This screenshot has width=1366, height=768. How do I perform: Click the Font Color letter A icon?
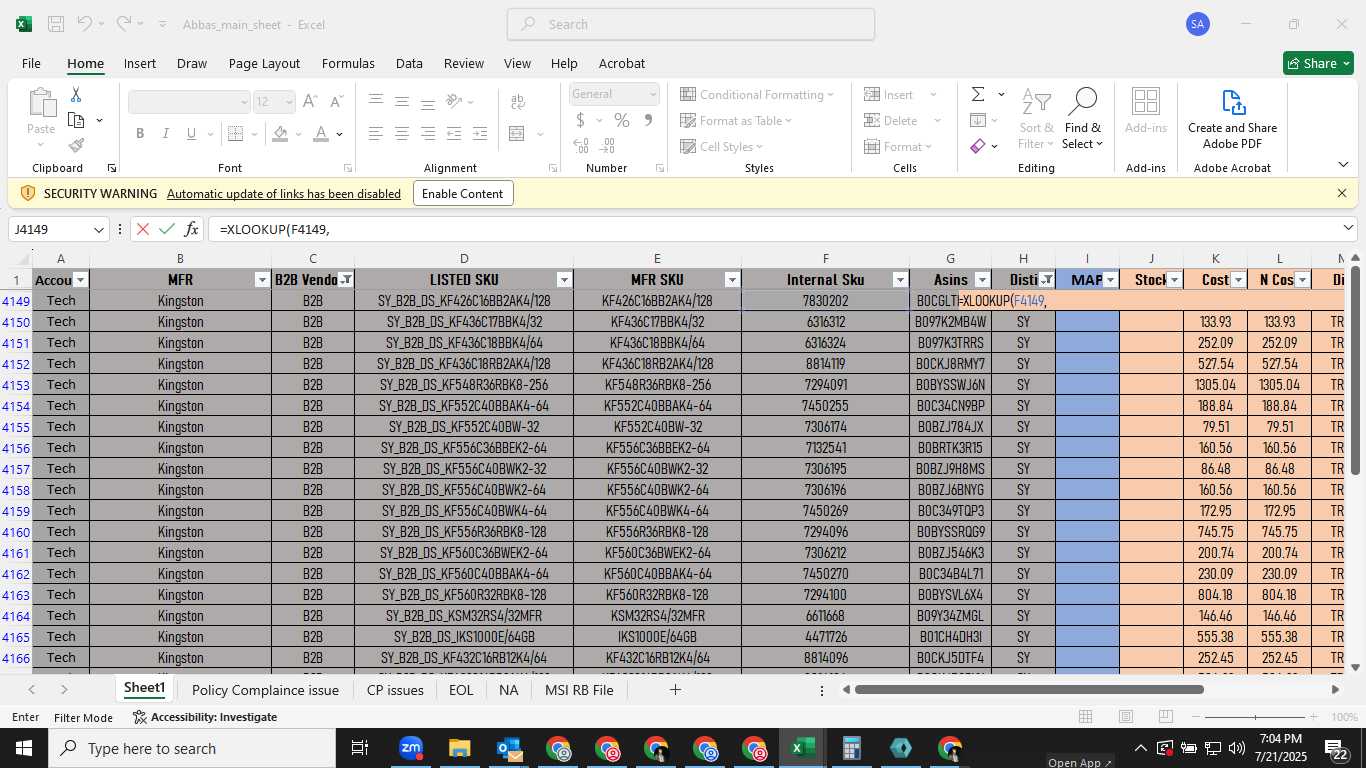321,133
